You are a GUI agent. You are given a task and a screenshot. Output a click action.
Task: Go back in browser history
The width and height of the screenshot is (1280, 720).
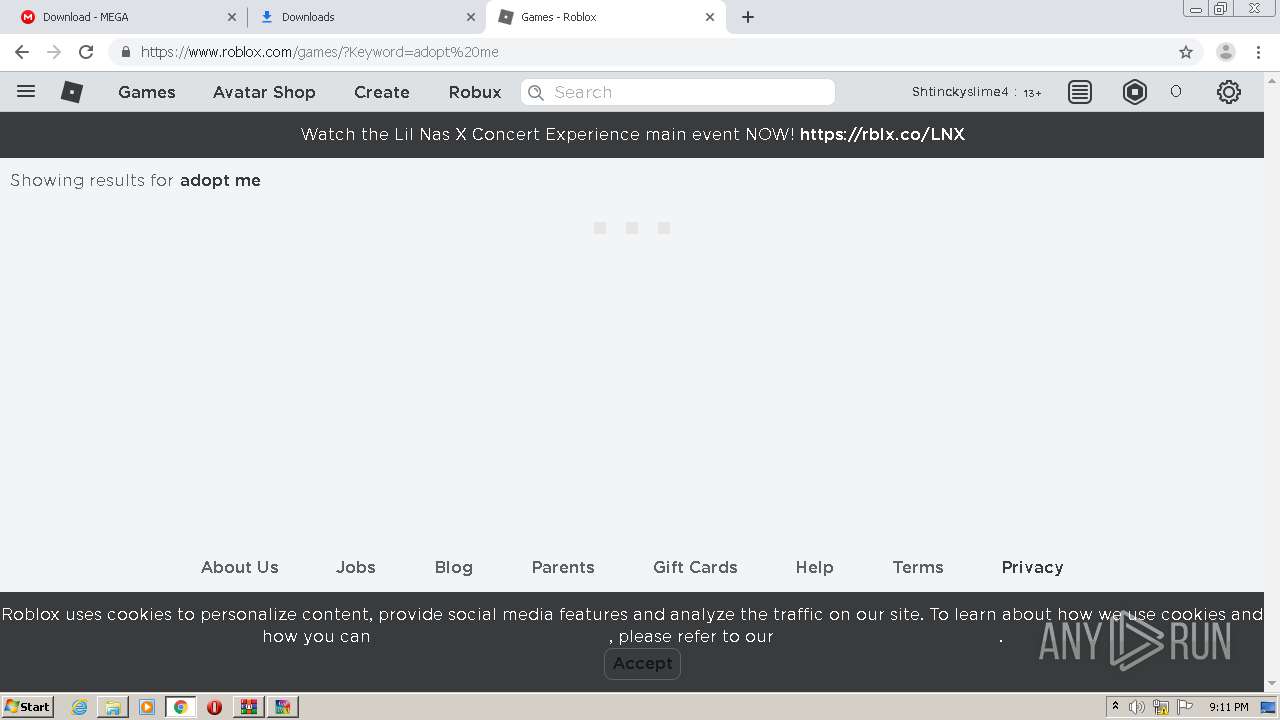pos(22,52)
